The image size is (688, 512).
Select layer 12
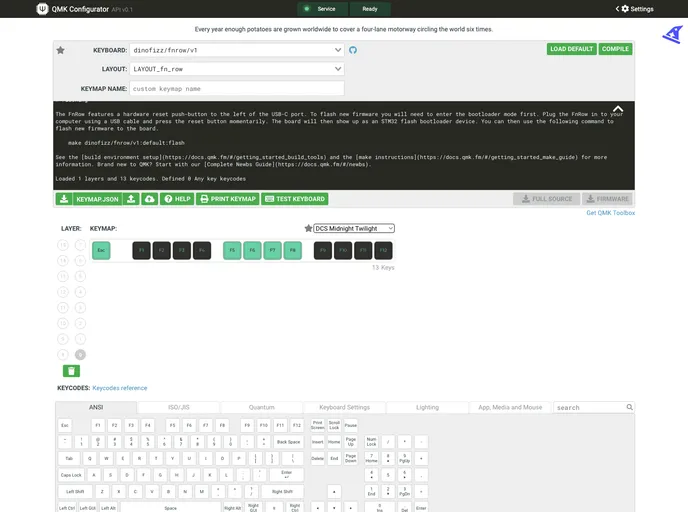(x=63, y=292)
